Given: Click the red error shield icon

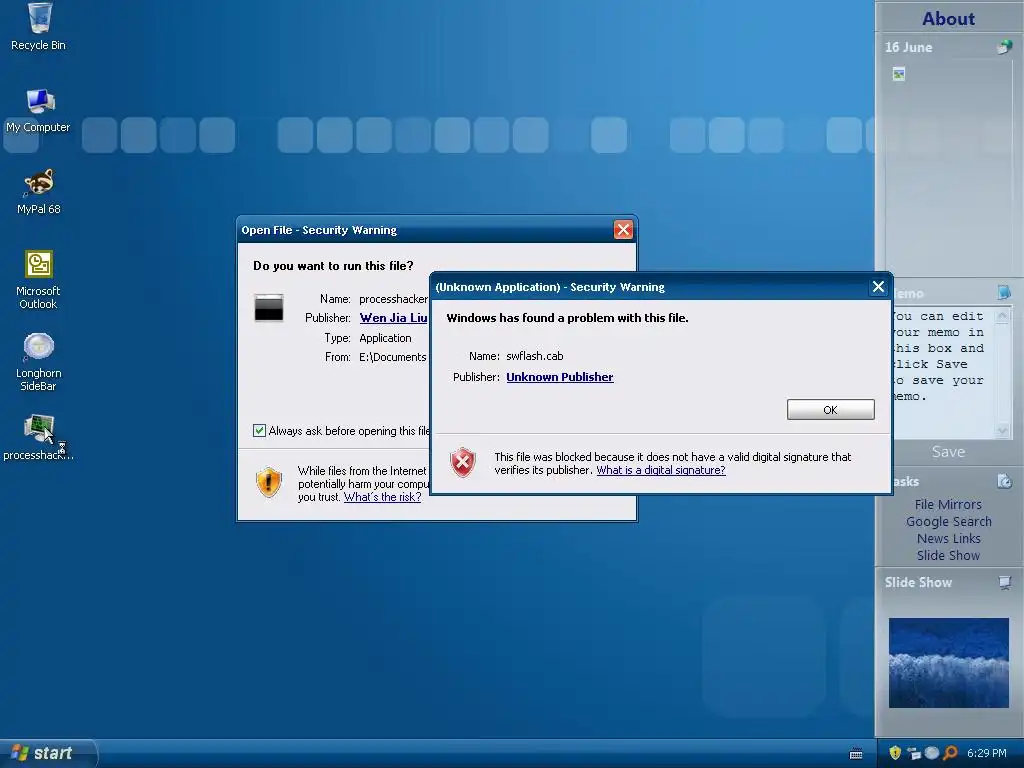Looking at the screenshot, I should tap(463, 462).
